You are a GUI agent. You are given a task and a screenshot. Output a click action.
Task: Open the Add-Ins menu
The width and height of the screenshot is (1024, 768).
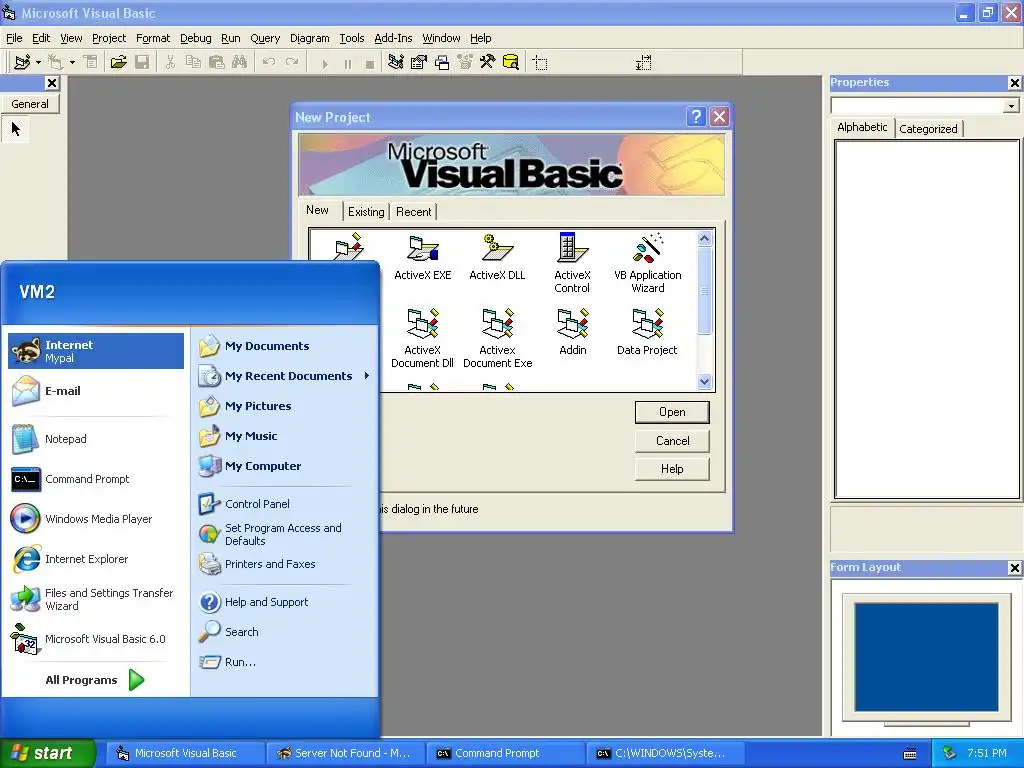pos(393,38)
